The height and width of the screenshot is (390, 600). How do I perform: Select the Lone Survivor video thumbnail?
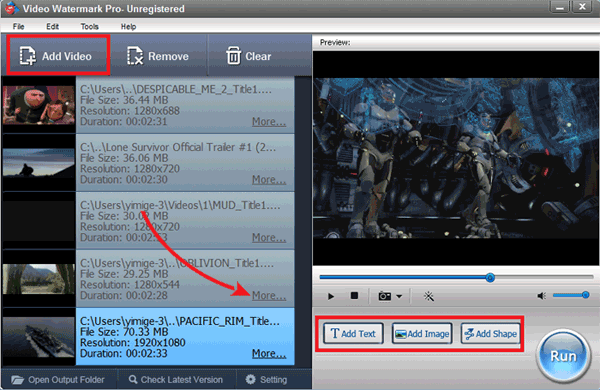pyautogui.click(x=39, y=163)
